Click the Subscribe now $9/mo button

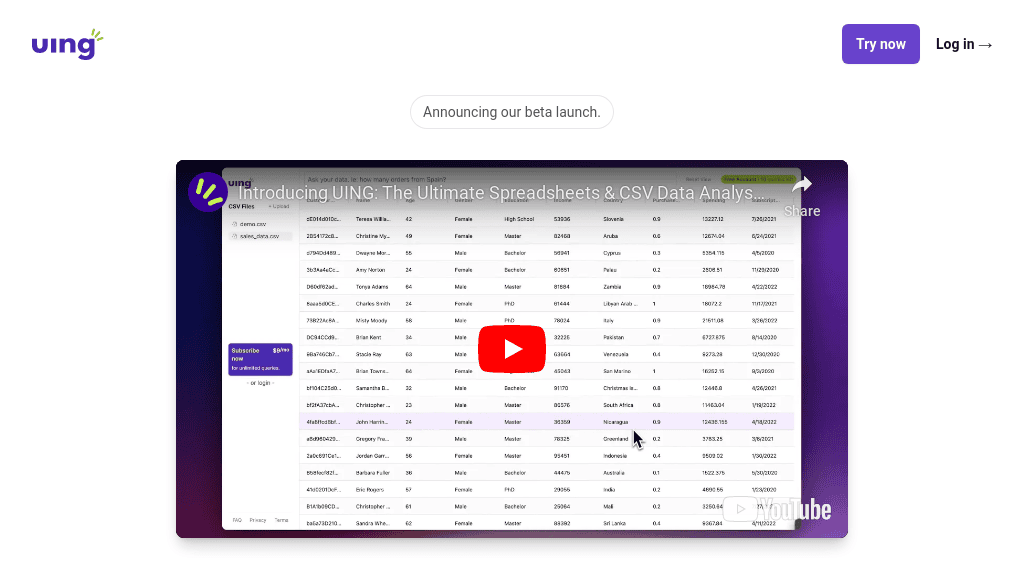pos(259,359)
